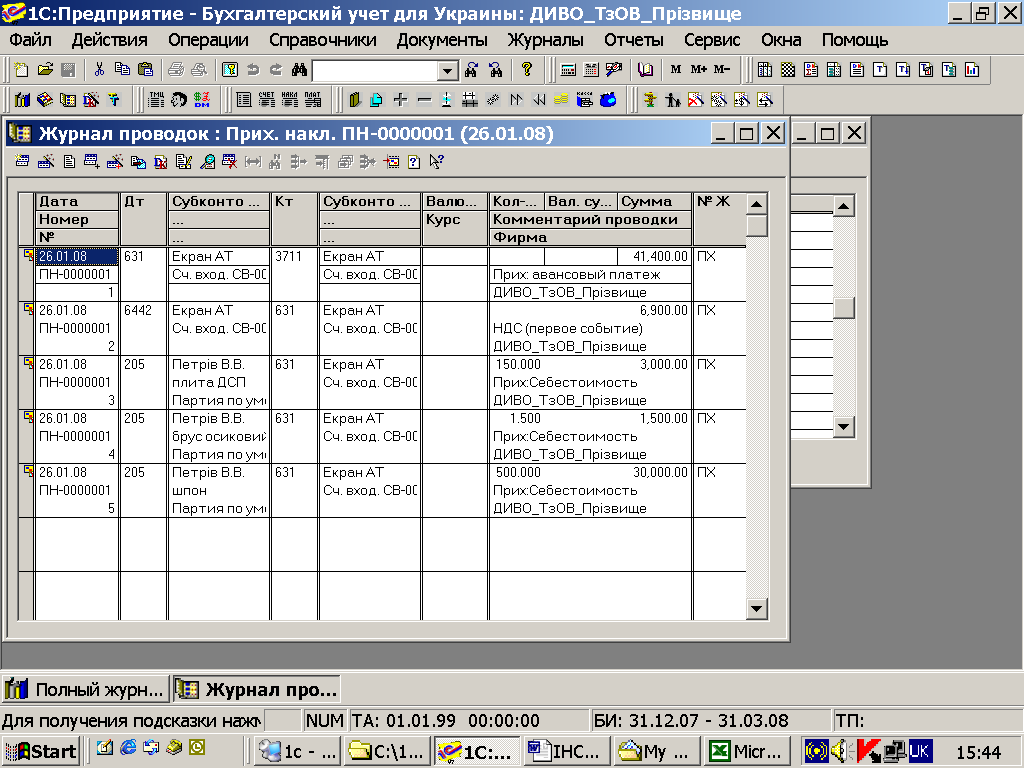Click the sum 41,400.00 cell
The height and width of the screenshot is (768, 1024).
coord(654,256)
